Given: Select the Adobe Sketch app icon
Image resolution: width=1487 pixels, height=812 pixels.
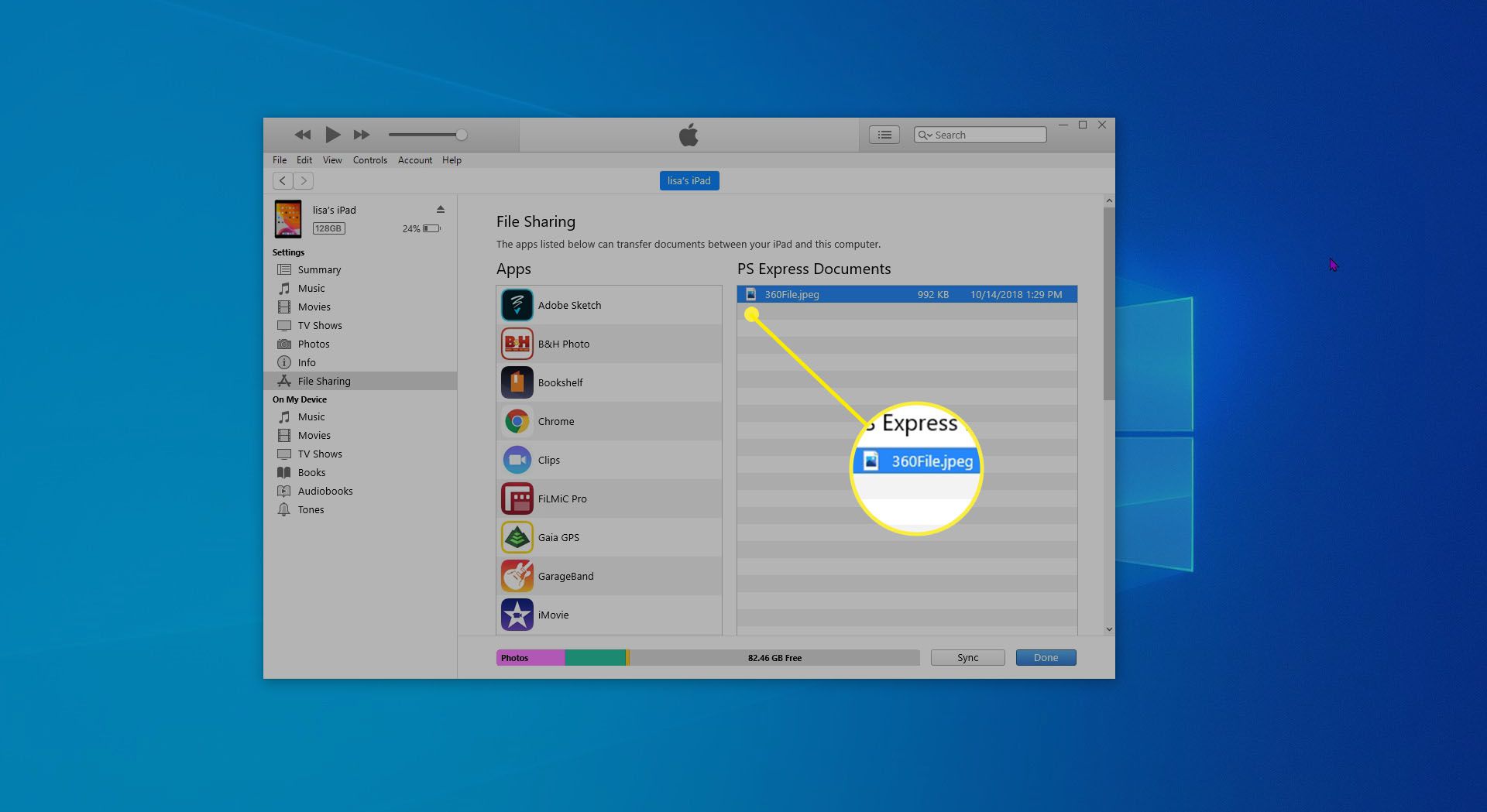Looking at the screenshot, I should 517,305.
